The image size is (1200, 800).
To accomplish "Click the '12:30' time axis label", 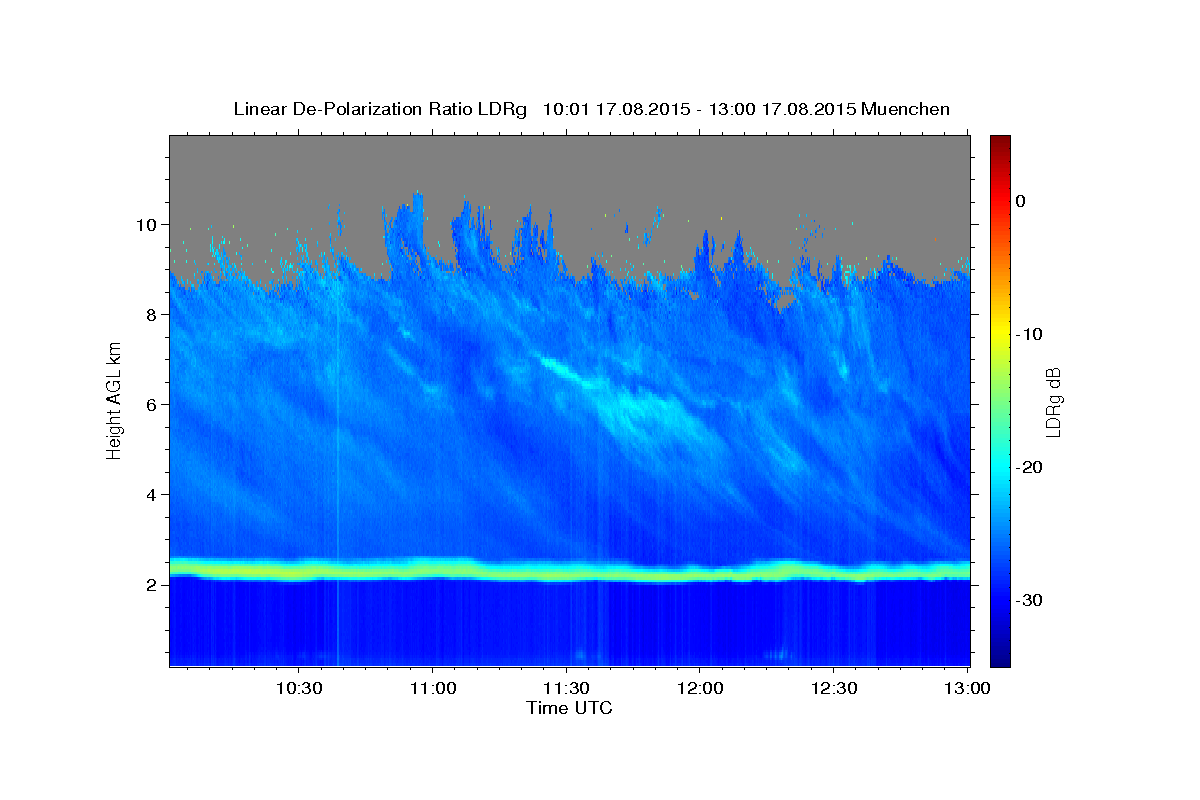I will tap(834, 688).
